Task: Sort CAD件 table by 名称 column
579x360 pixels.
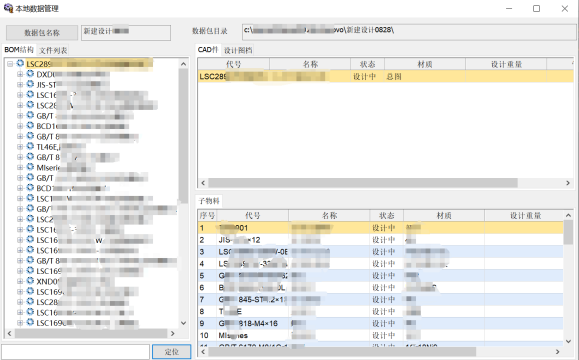Action: (x=310, y=64)
